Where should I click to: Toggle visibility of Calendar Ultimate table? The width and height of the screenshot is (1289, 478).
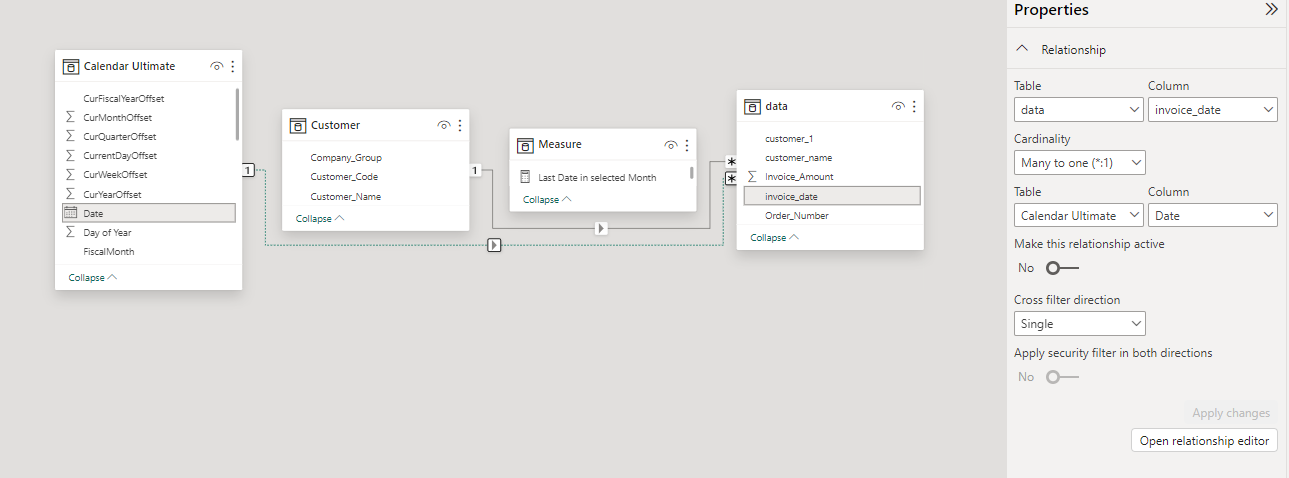tap(217, 67)
